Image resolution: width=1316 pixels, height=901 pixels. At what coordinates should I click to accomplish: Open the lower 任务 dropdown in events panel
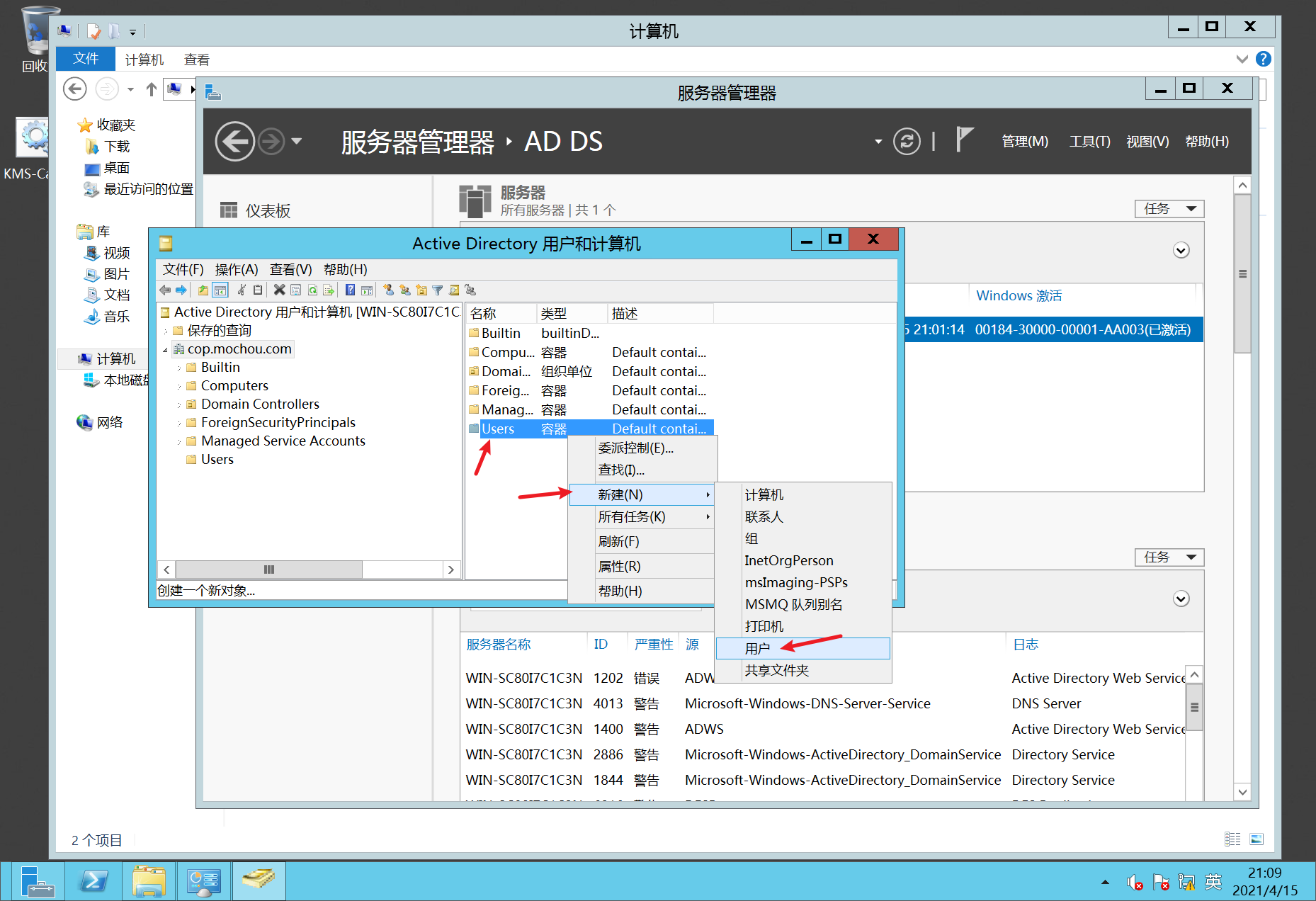(1169, 557)
